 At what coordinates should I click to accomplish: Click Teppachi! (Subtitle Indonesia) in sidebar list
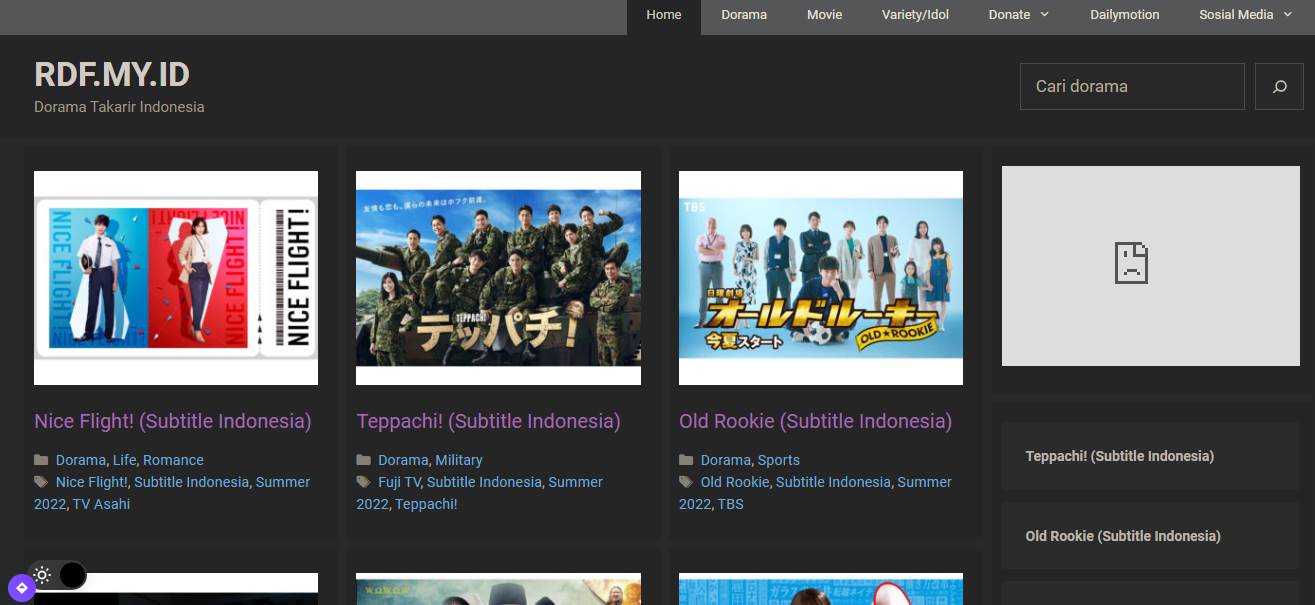tap(1119, 456)
